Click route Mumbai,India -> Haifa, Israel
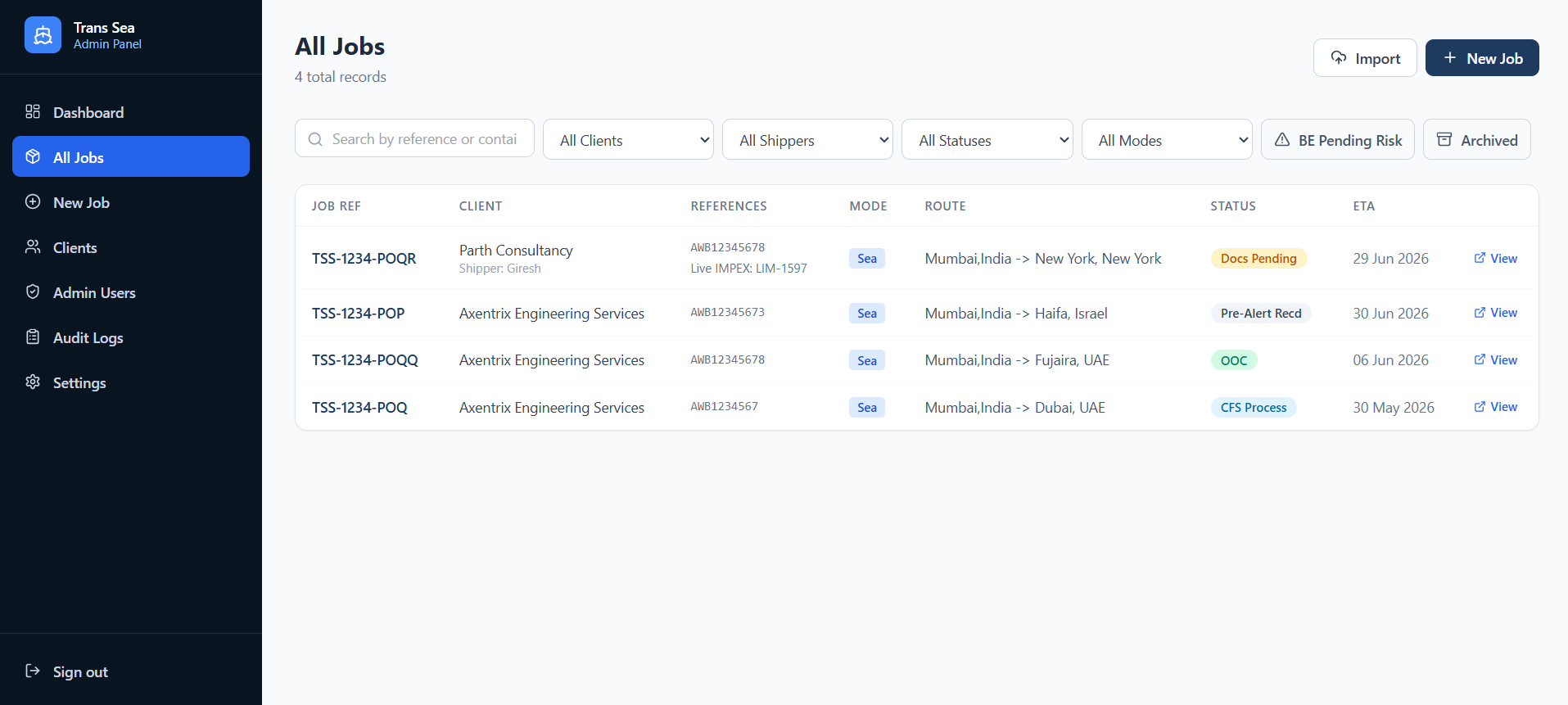 point(1016,313)
